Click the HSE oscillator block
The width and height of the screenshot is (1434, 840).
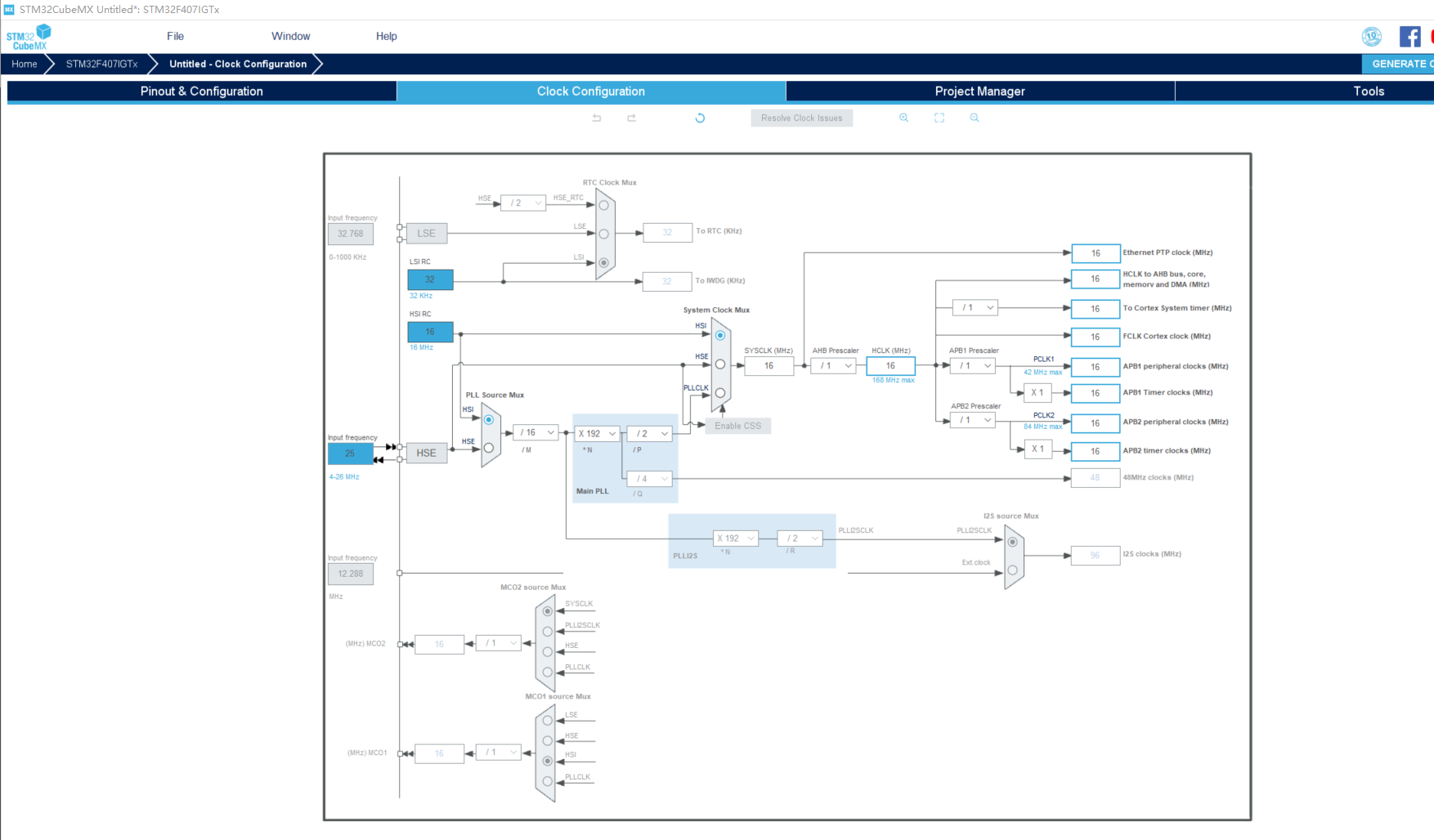(427, 453)
